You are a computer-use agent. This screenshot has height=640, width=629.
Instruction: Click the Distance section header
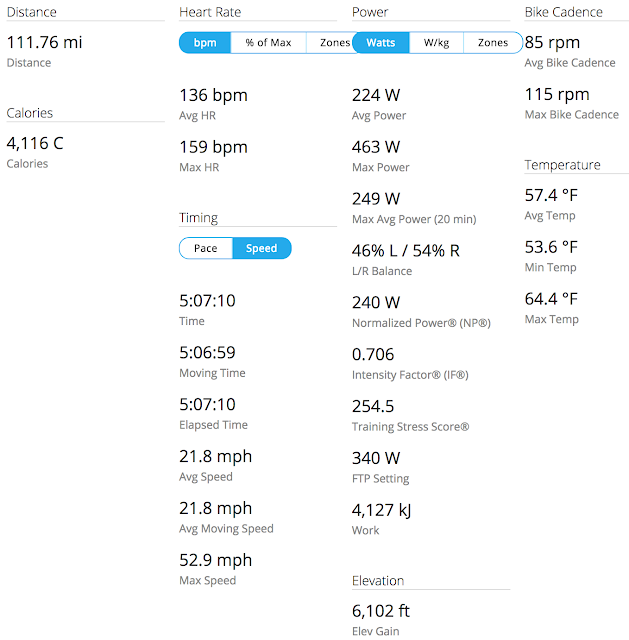pyautogui.click(x=31, y=12)
